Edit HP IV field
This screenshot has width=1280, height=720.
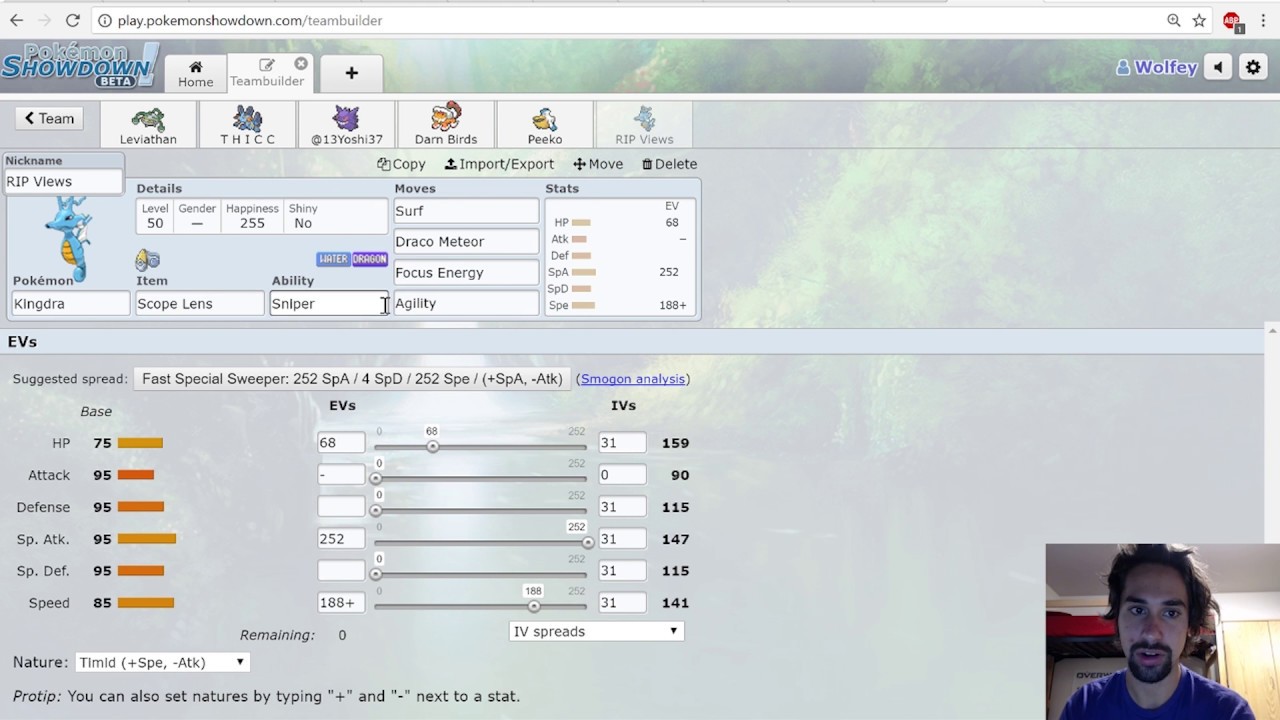(x=622, y=443)
